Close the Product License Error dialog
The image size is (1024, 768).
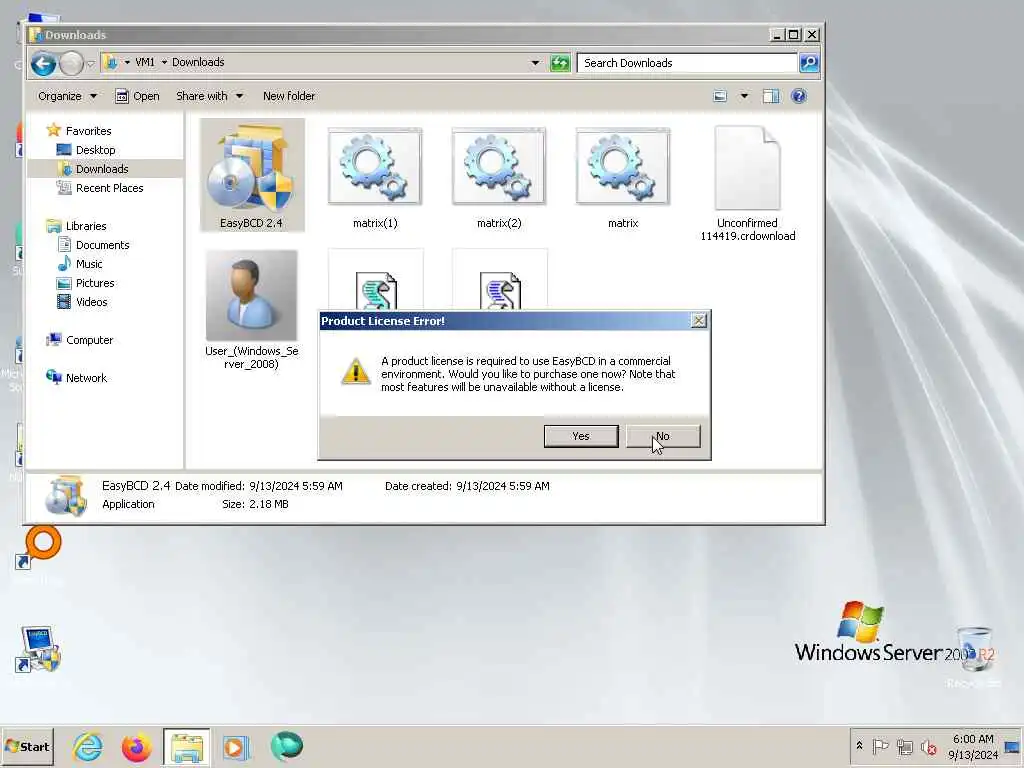point(698,321)
